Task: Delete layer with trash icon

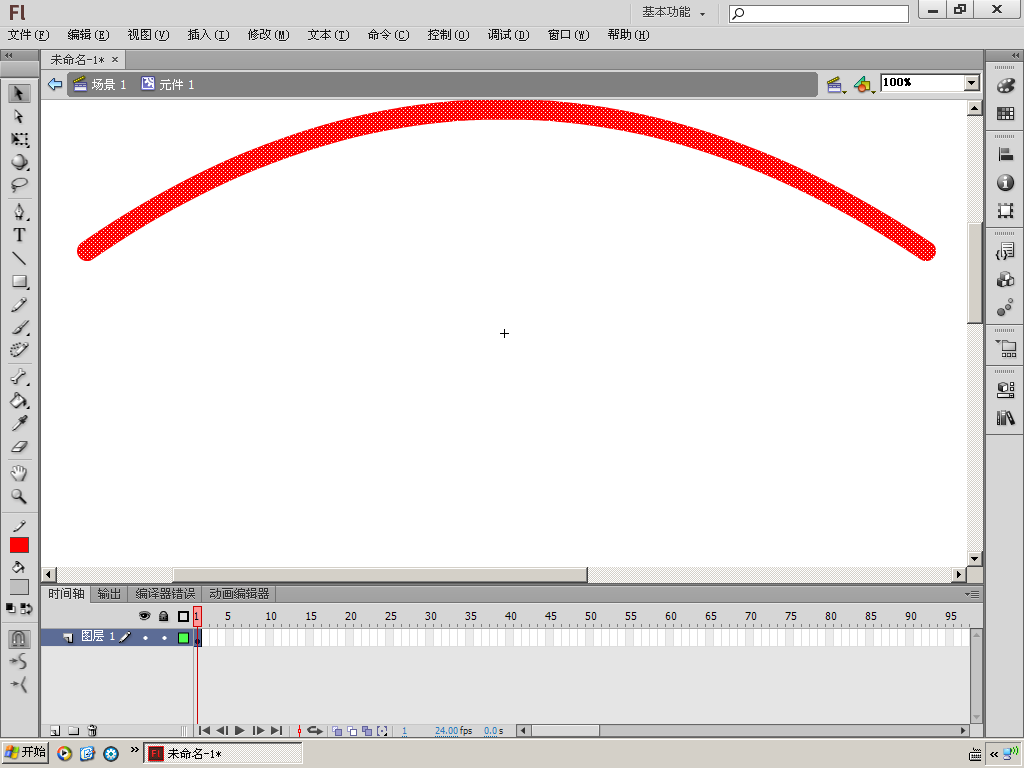Action: 92,731
